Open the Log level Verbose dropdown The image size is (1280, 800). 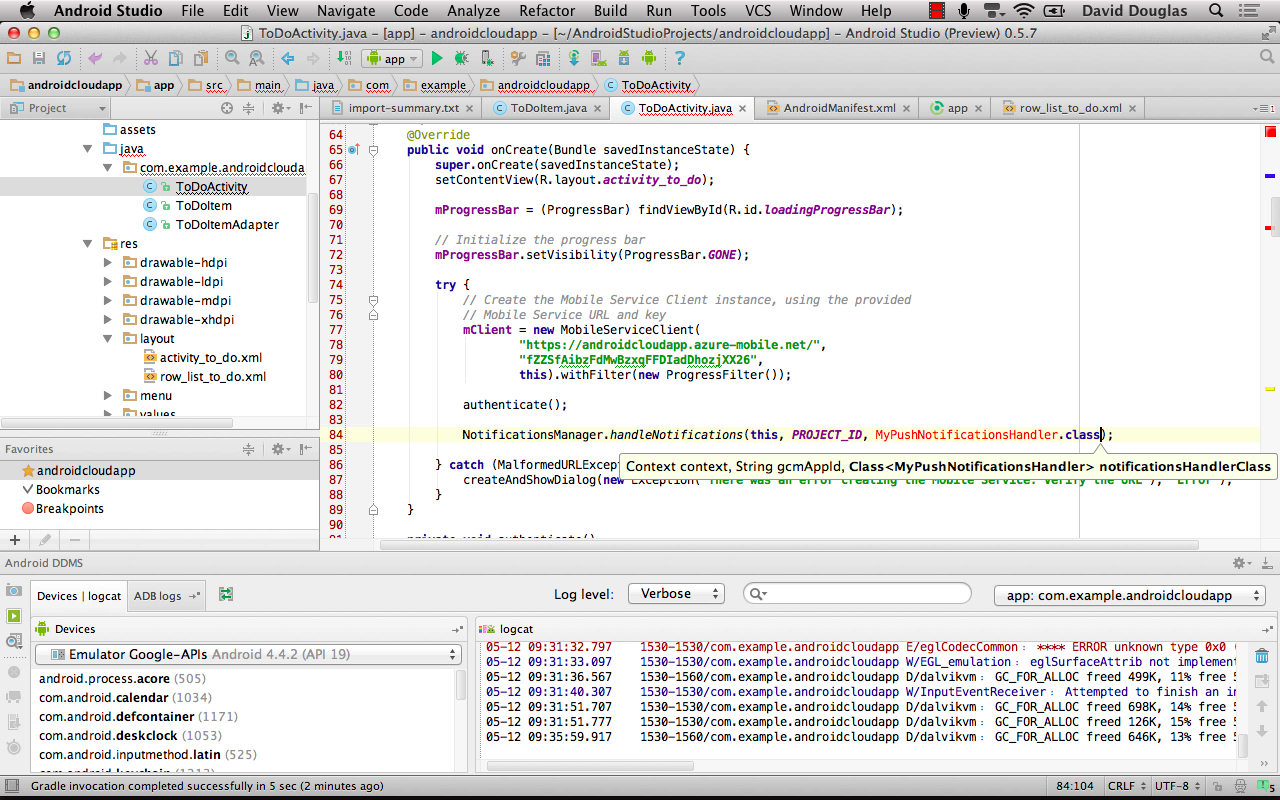click(676, 594)
